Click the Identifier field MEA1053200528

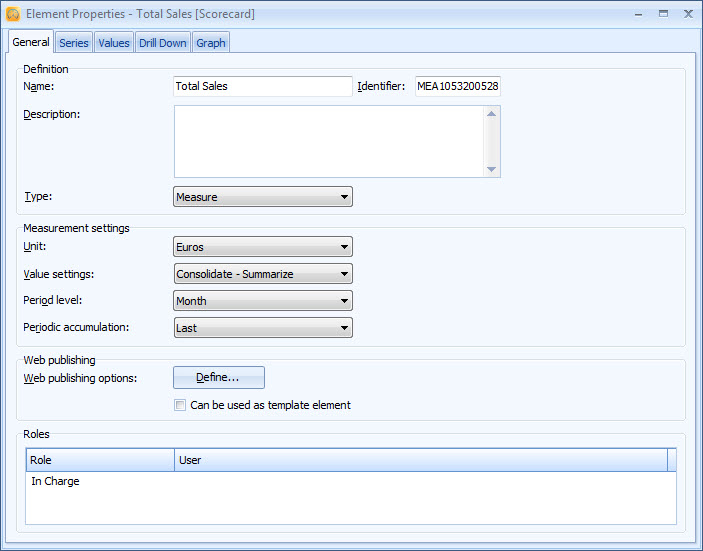pyautogui.click(x=458, y=86)
